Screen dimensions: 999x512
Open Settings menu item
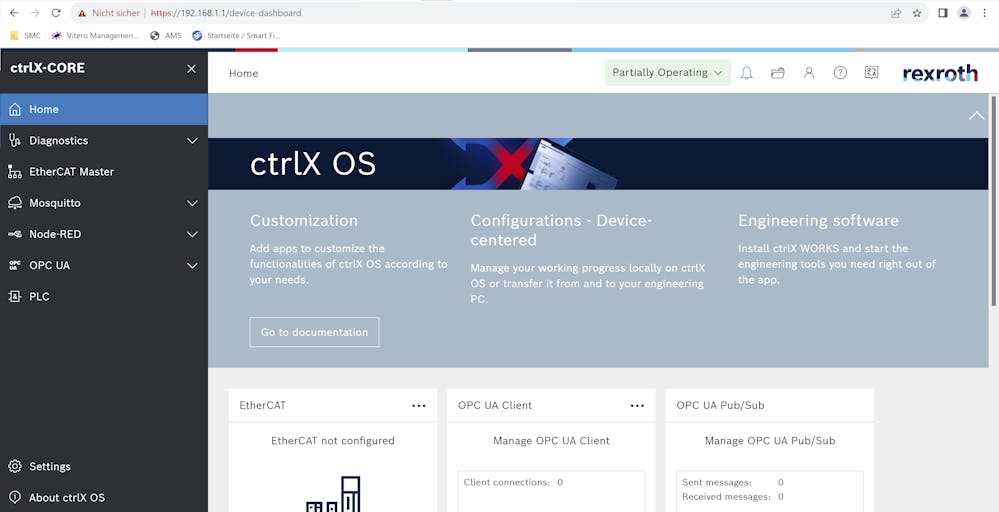[x=104, y=467]
